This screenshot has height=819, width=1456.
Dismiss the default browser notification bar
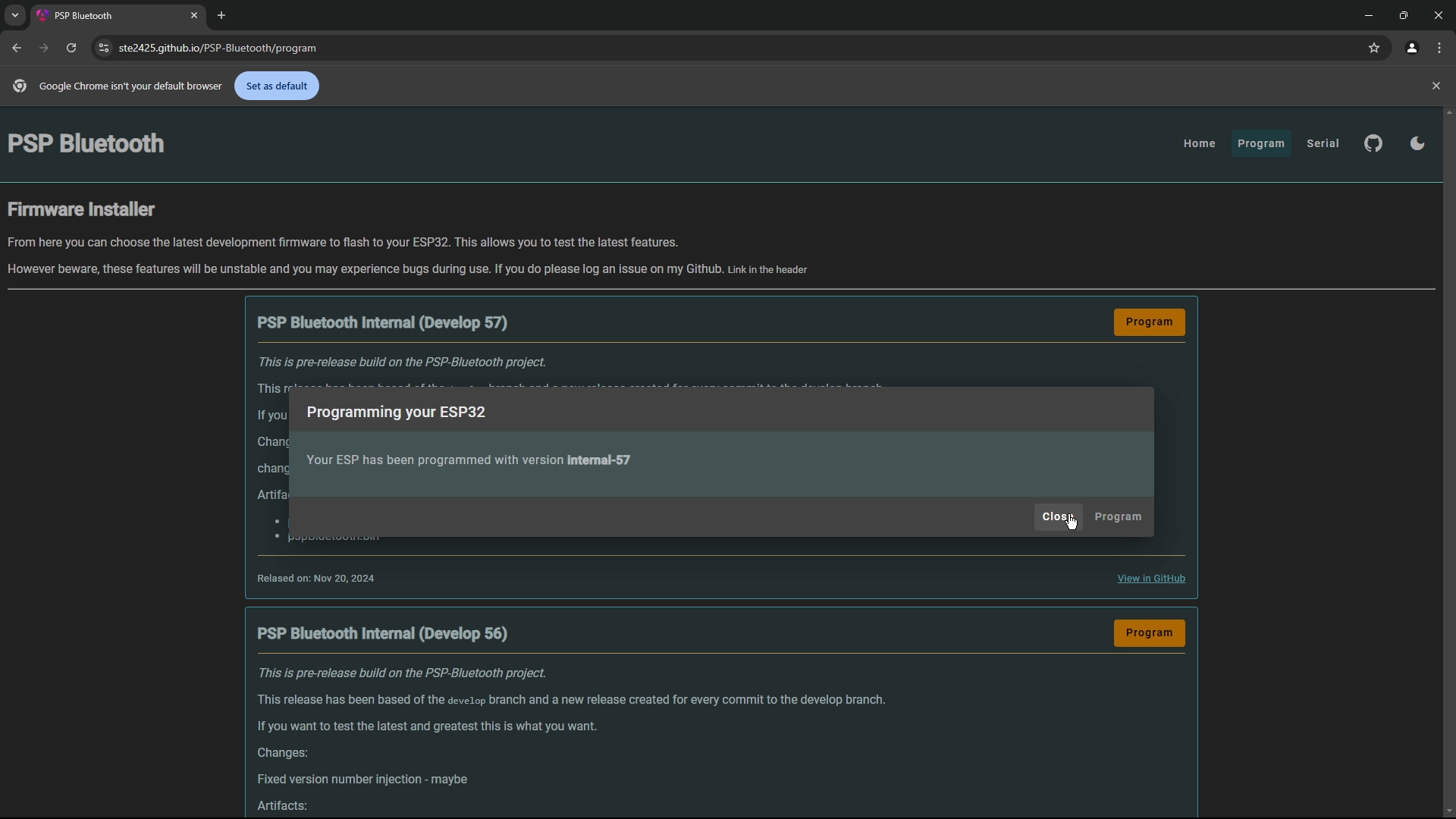pyautogui.click(x=1436, y=86)
